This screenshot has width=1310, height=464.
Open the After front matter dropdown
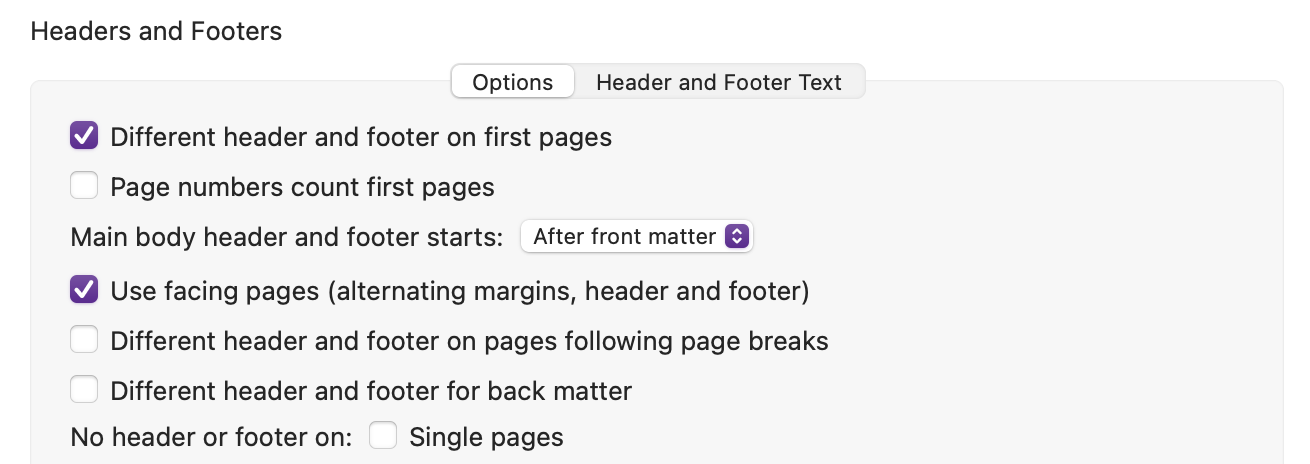click(x=637, y=237)
